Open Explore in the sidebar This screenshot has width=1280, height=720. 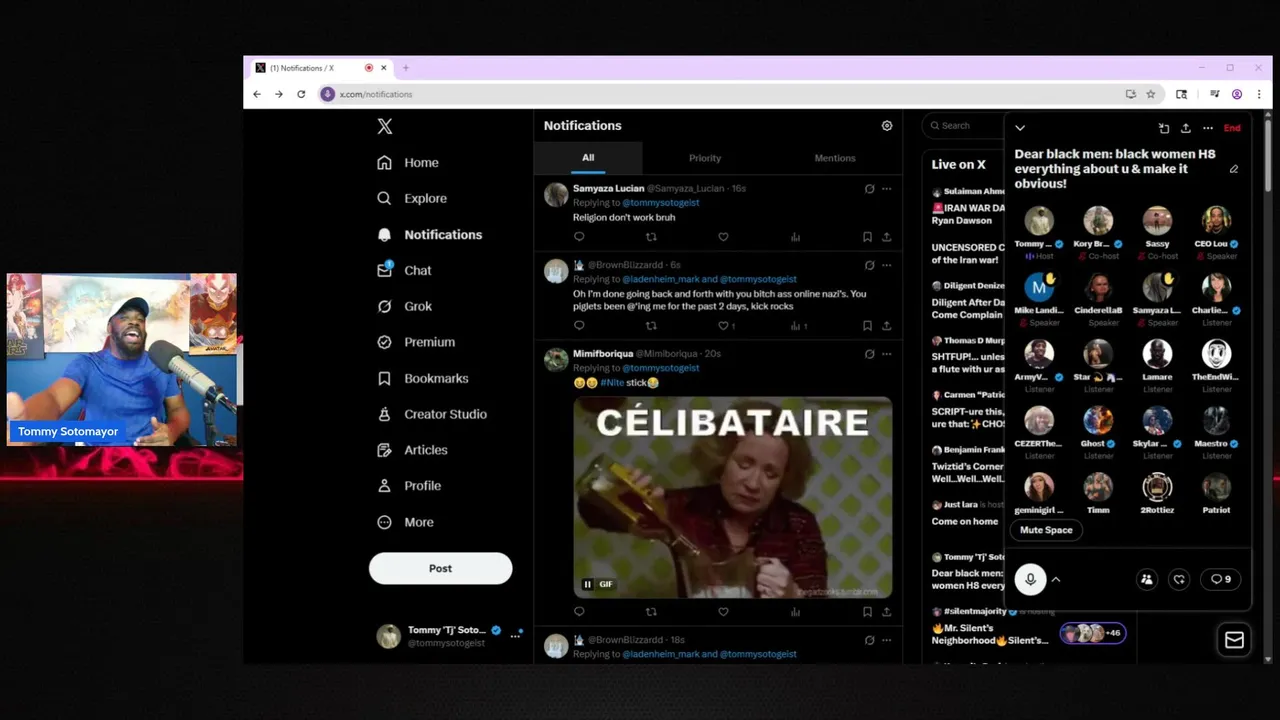pyautogui.click(x=411, y=198)
